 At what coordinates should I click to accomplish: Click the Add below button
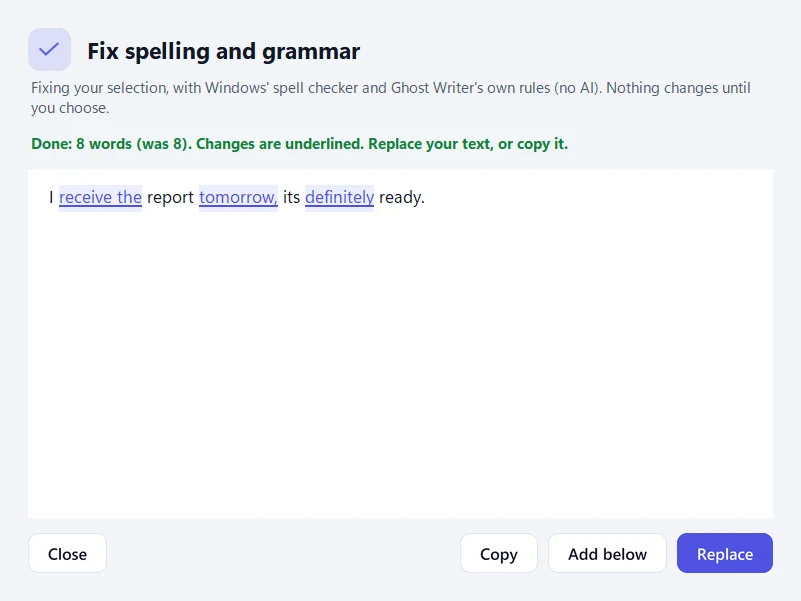607,553
